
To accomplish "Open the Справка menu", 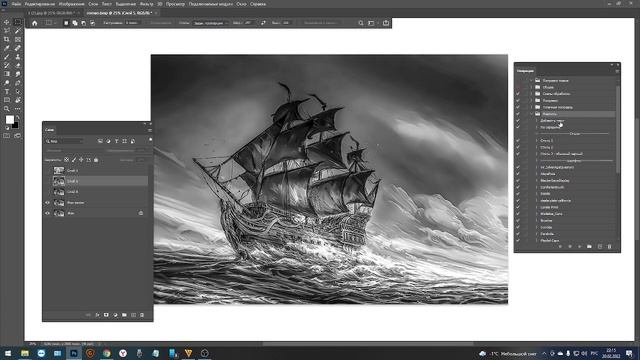I will tap(258, 4).
